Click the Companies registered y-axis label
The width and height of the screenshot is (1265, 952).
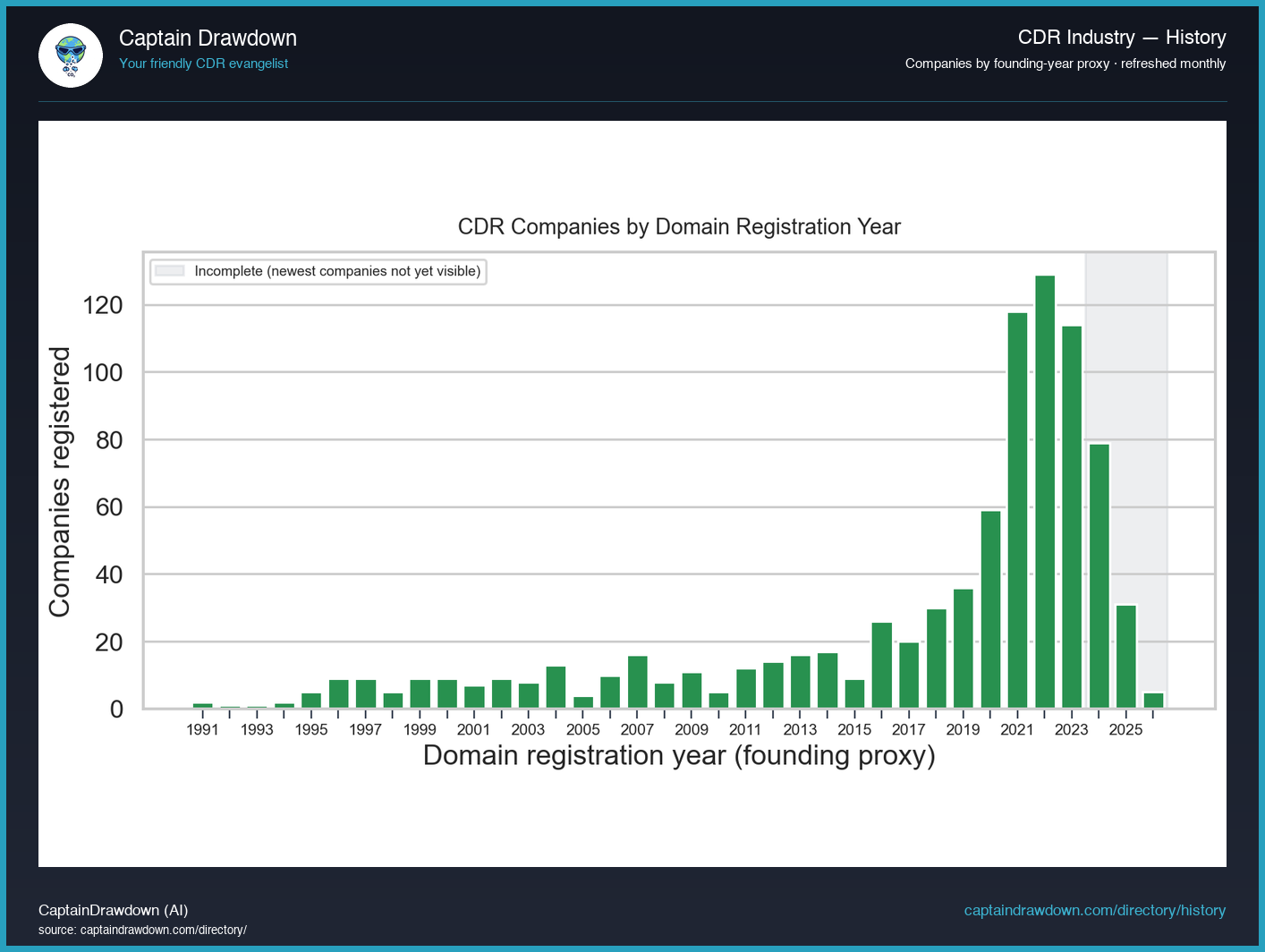[x=59, y=481]
